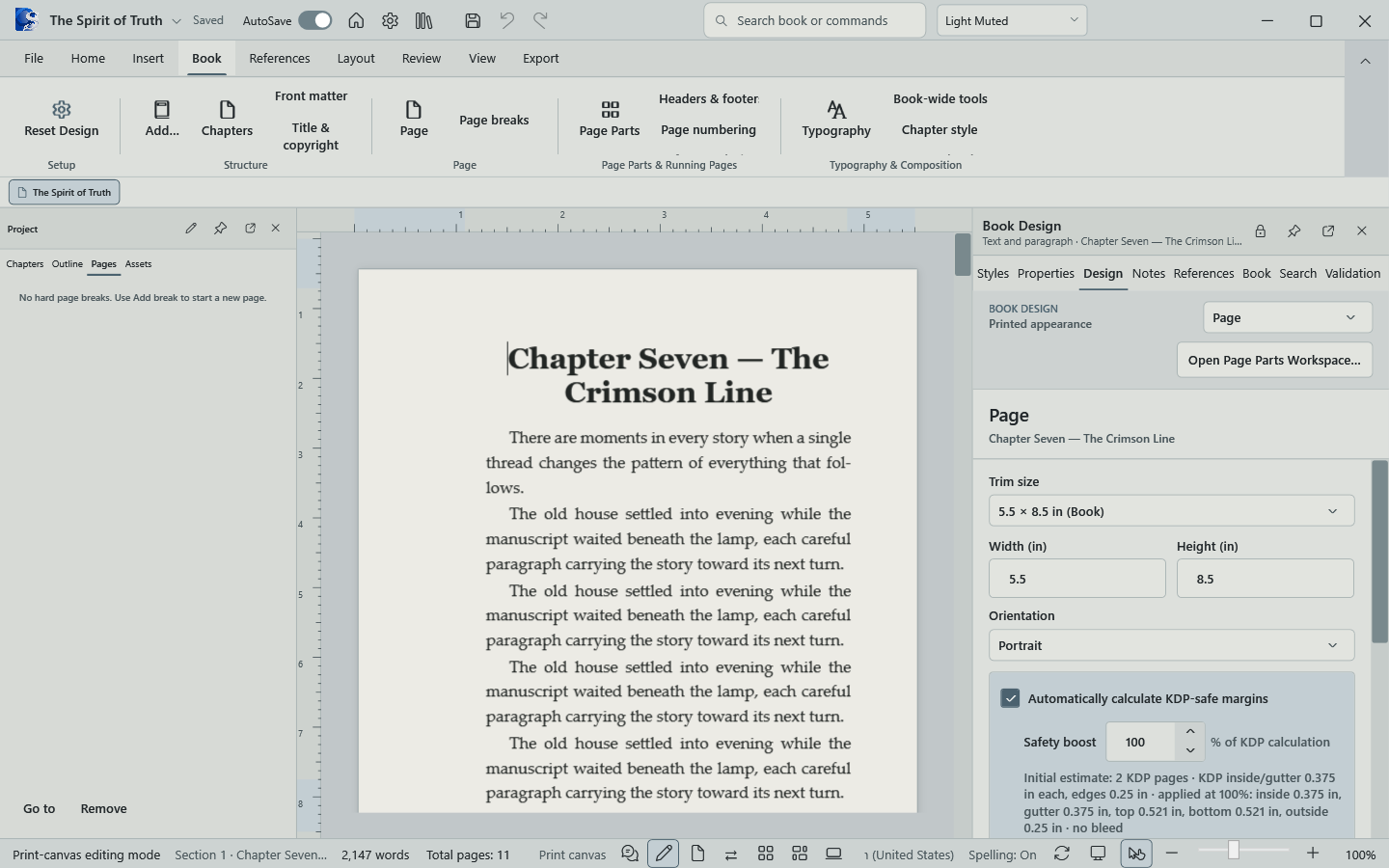The width and height of the screenshot is (1389, 868).
Task: Collapse the ribbon with the chevron
Action: click(x=1365, y=61)
